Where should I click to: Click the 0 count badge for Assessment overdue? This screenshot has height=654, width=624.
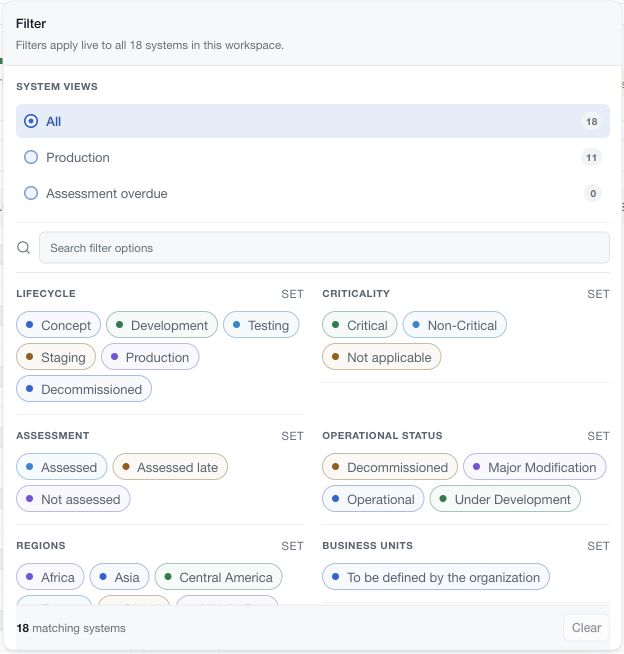593,194
